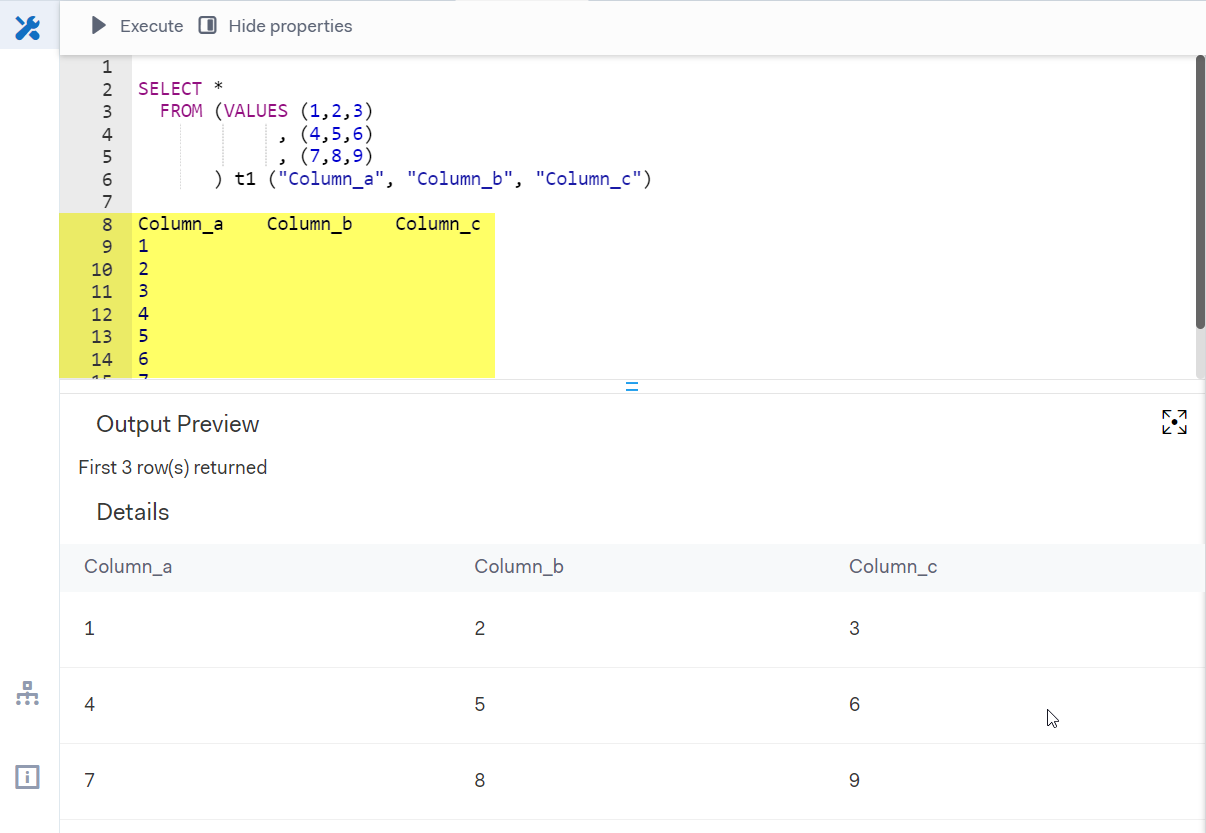Click highlighted line 8 Column_a text
The height and width of the screenshot is (833, 1206).
tap(181, 224)
